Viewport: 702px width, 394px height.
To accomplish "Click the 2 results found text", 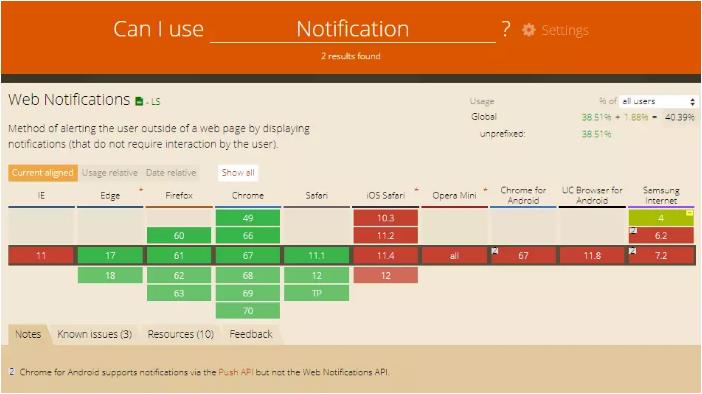I will point(351,56).
